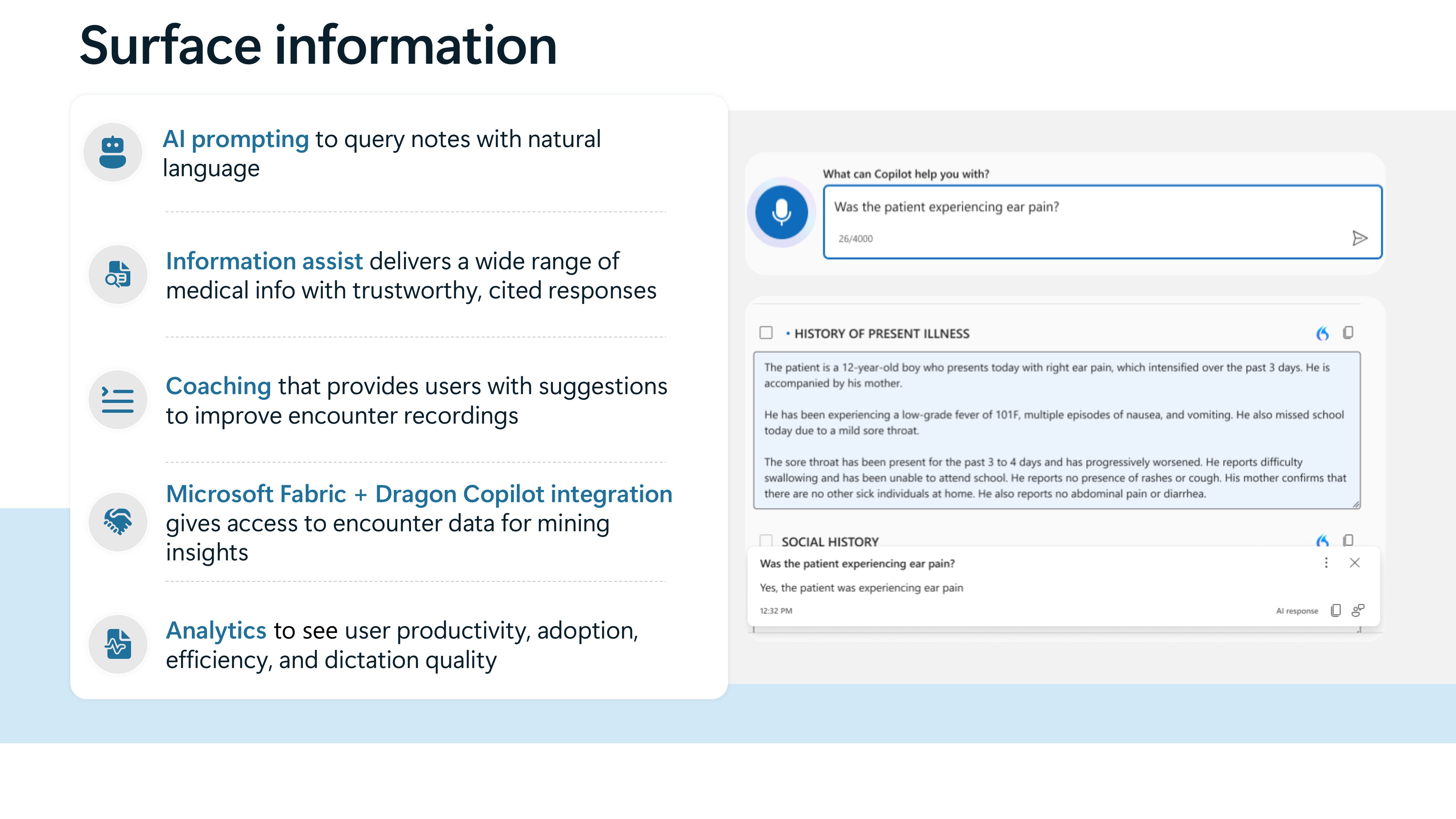Click the '26/4000' character counter
Screen dimensions: 1456x819
[x=855, y=238]
